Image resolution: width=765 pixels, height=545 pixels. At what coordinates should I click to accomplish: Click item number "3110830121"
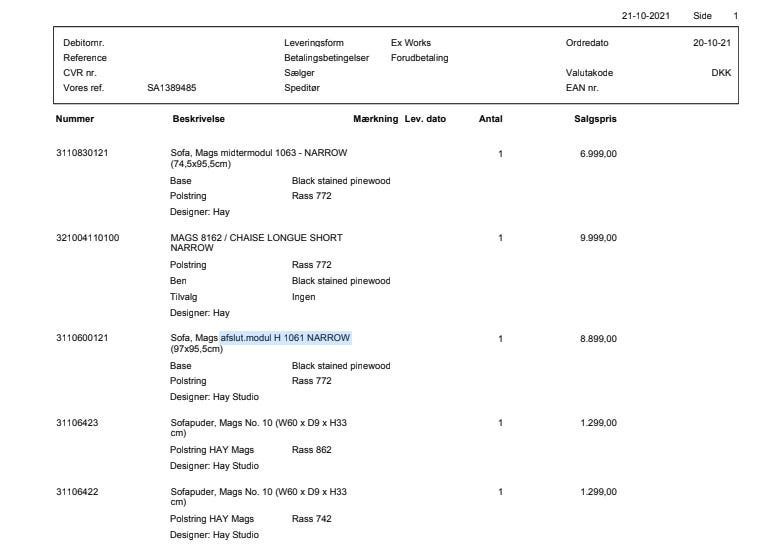coord(82,153)
